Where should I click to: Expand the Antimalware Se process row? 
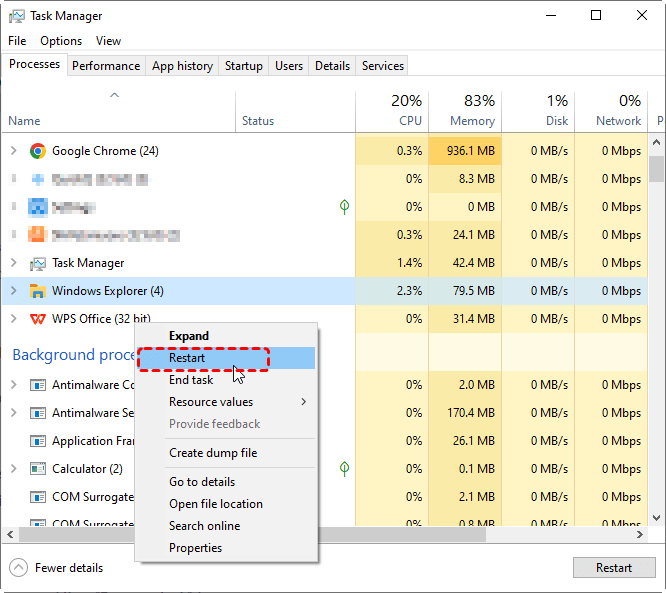tap(14, 413)
